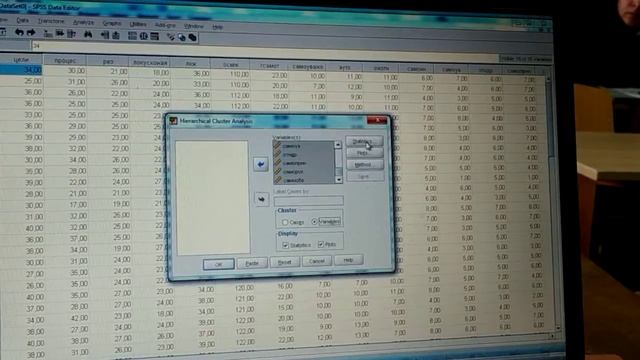Open the Variables info toolbar icon
640x360 pixels.
tap(71, 34)
